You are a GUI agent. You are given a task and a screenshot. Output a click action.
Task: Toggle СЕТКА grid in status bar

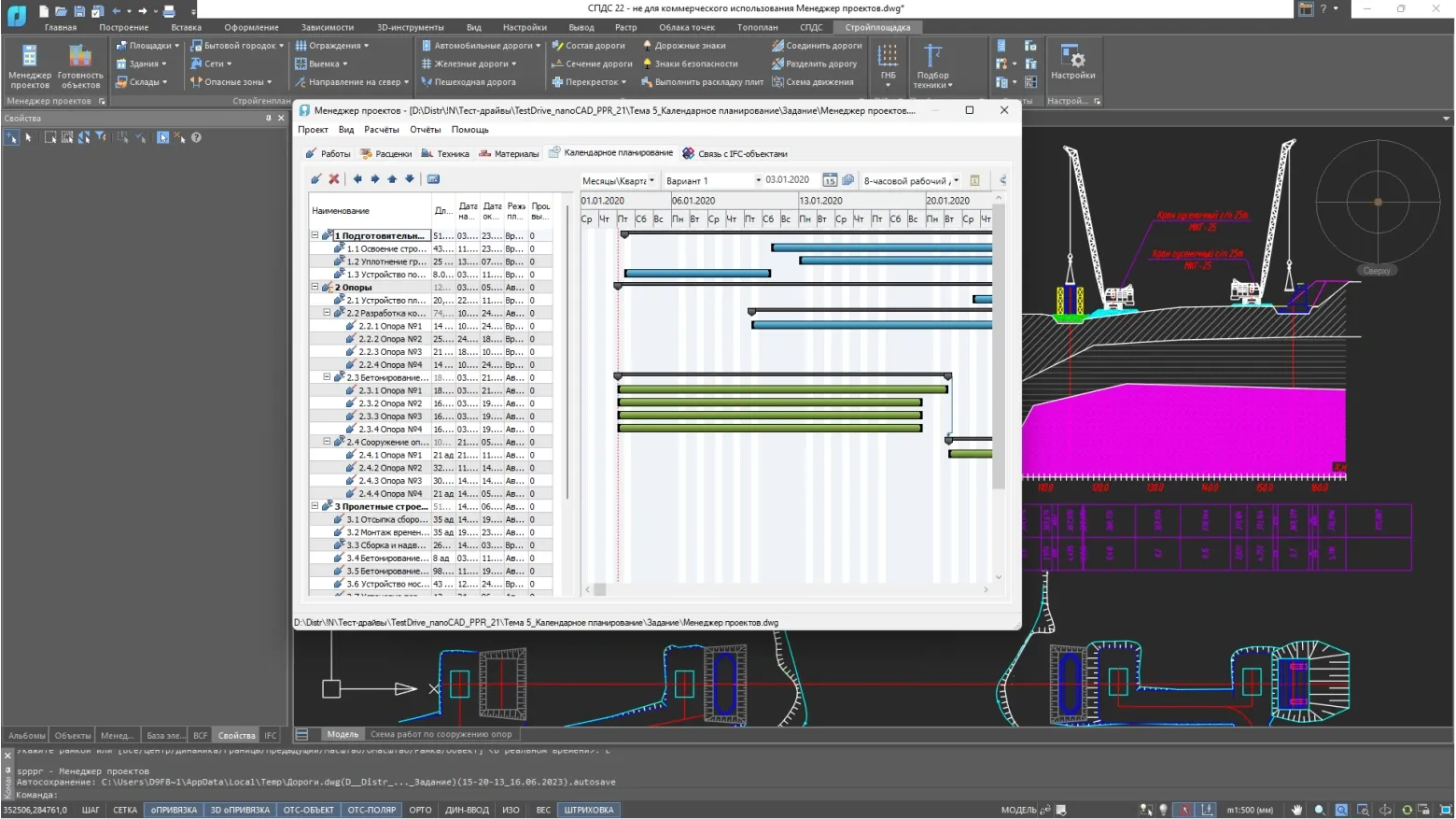125,810
